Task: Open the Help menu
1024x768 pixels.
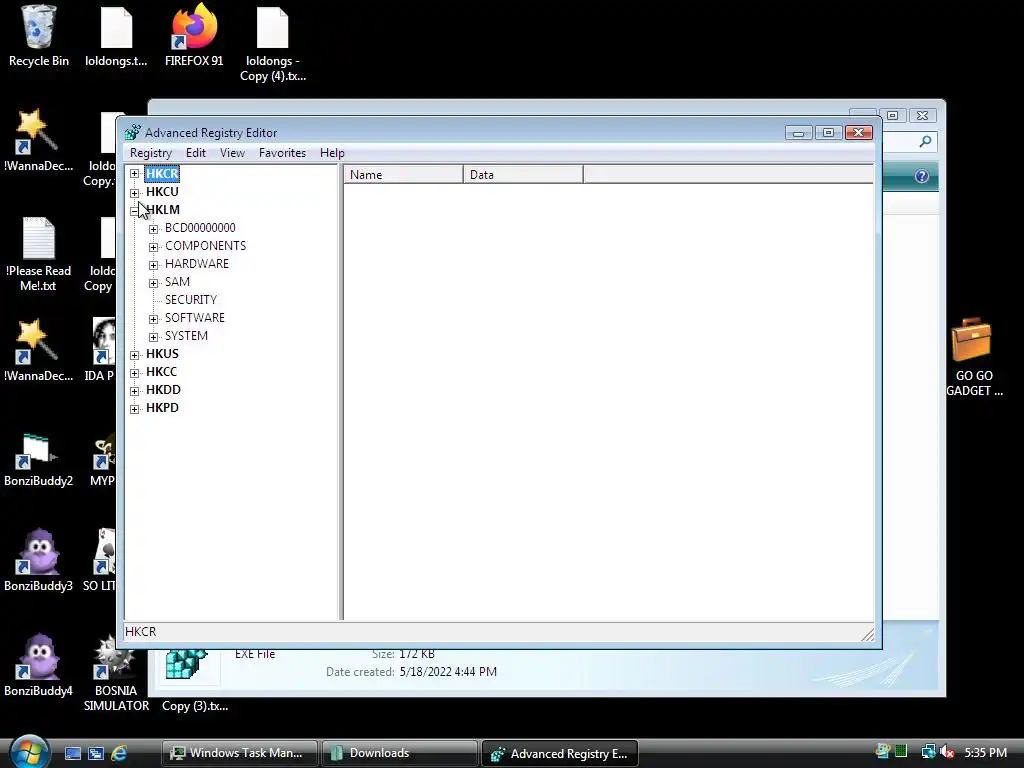Action: [x=332, y=153]
